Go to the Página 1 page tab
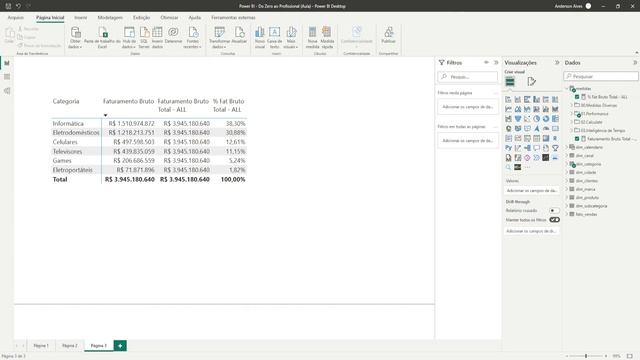Image resolution: width=640 pixels, height=360 pixels. click(41, 346)
